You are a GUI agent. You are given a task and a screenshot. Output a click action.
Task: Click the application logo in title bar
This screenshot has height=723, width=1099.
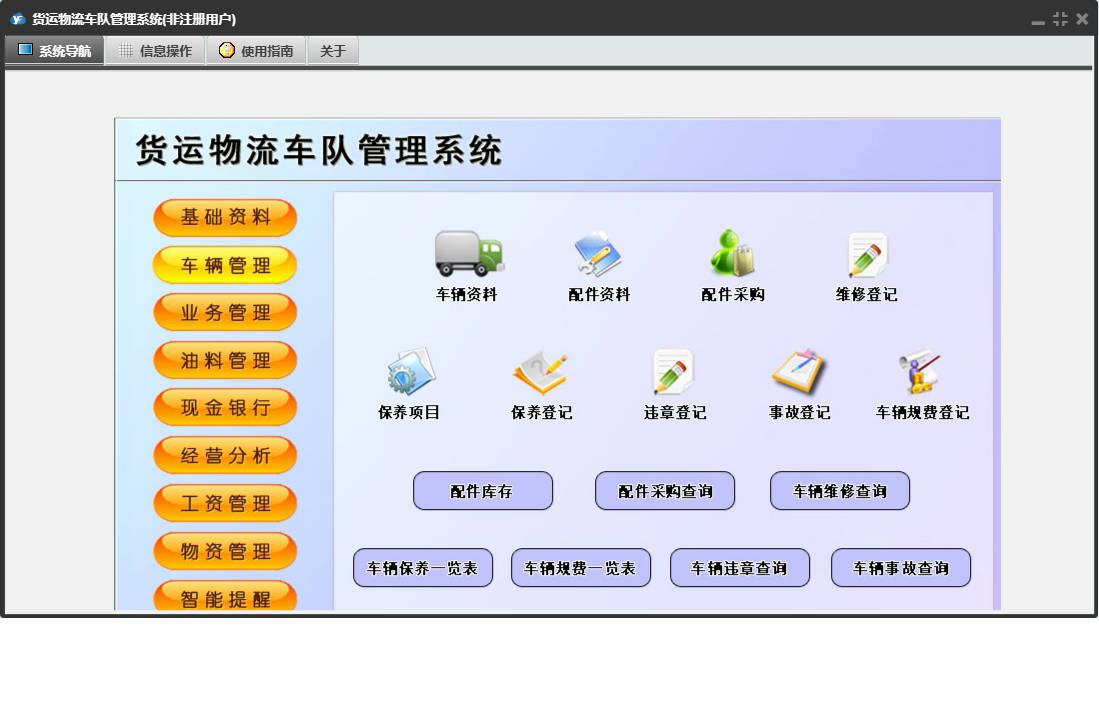click(x=18, y=19)
